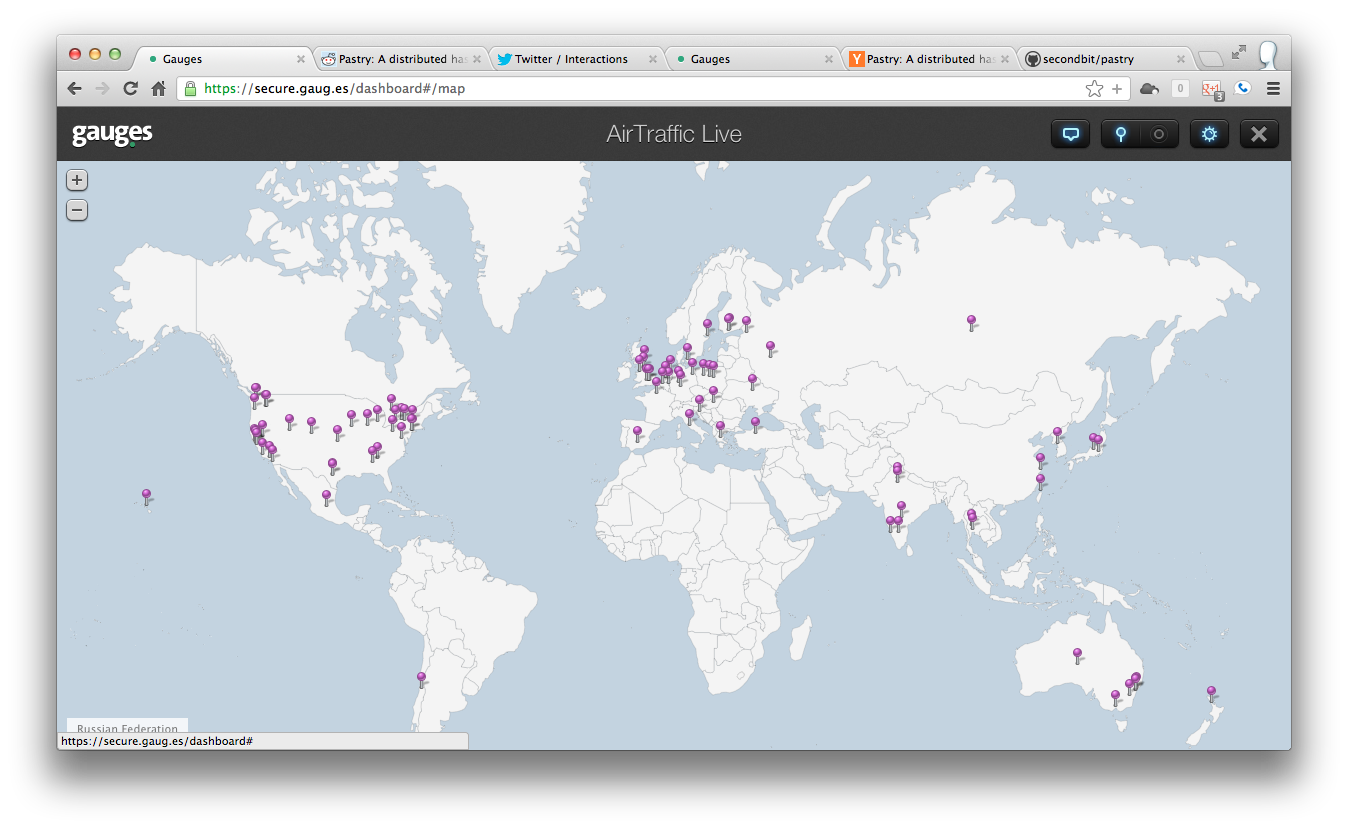Bookmark this page with the star icon
The image size is (1348, 829).
[1094, 89]
